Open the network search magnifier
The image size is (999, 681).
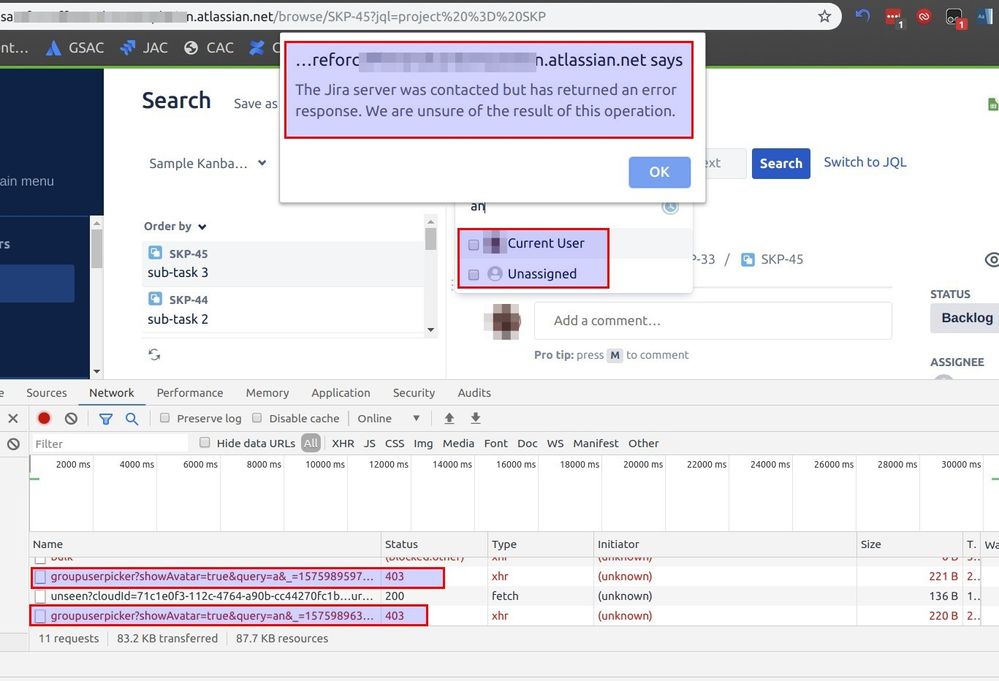click(131, 419)
